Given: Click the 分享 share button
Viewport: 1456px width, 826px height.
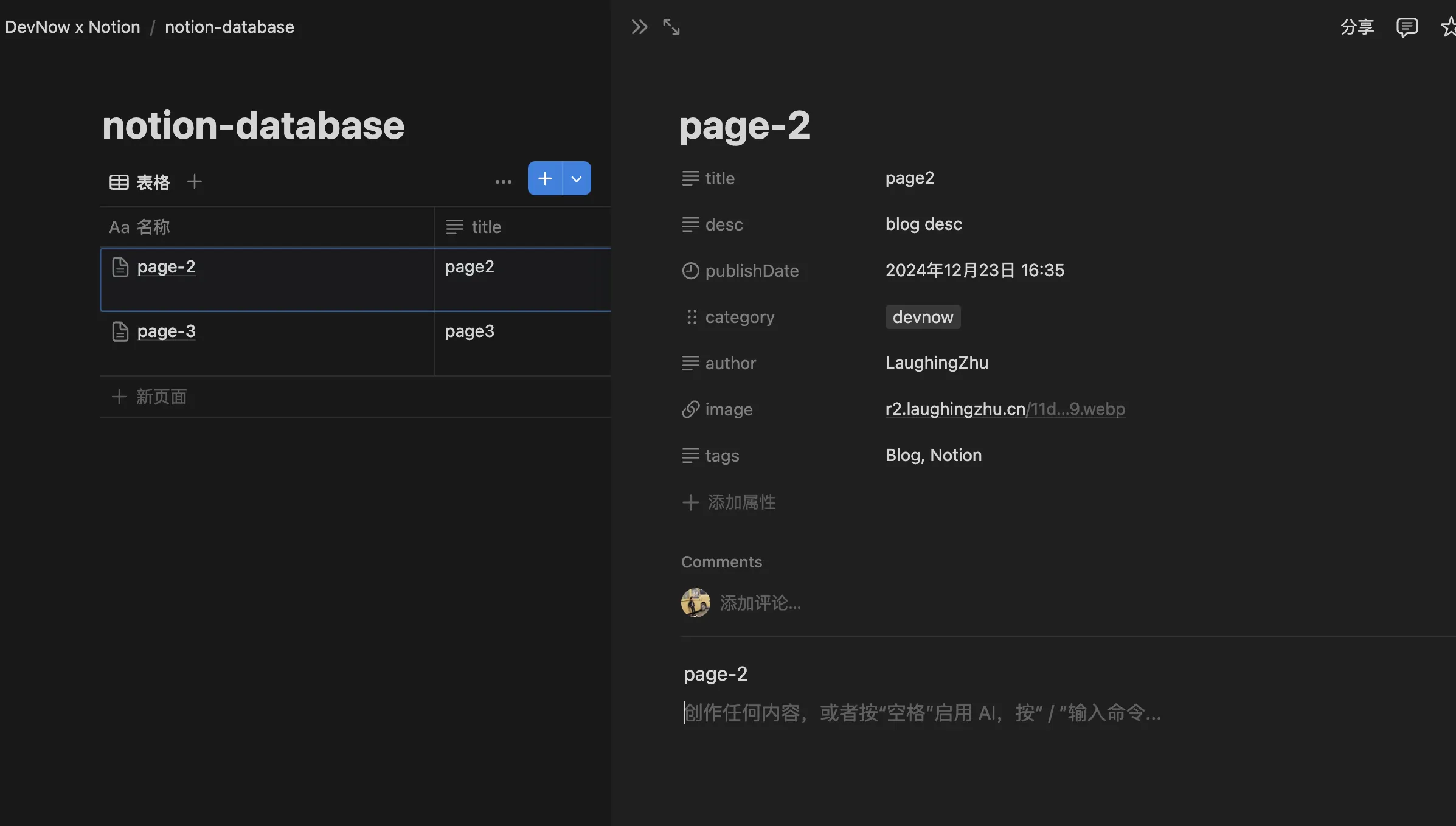Looking at the screenshot, I should tap(1357, 27).
